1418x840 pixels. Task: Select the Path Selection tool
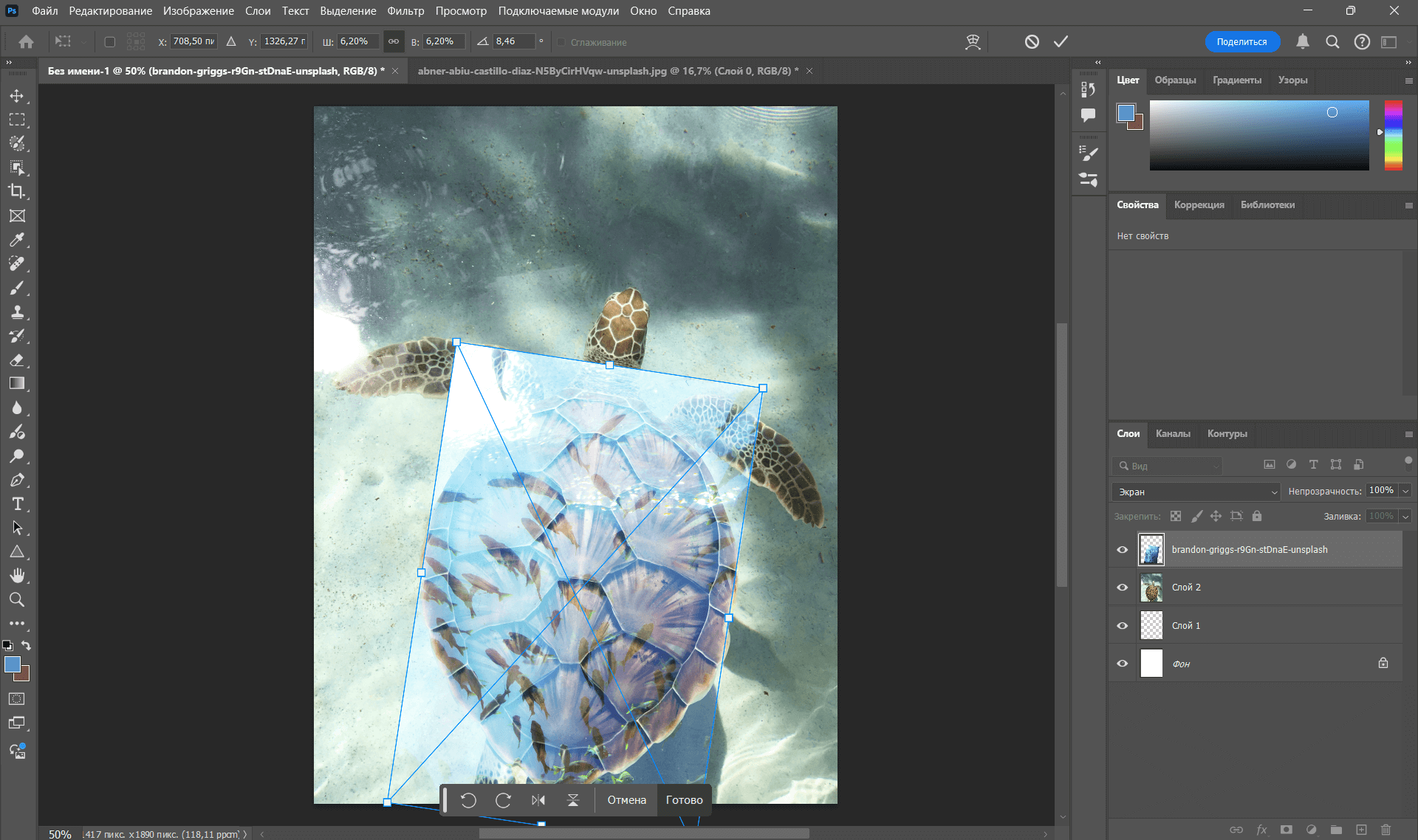(17, 528)
